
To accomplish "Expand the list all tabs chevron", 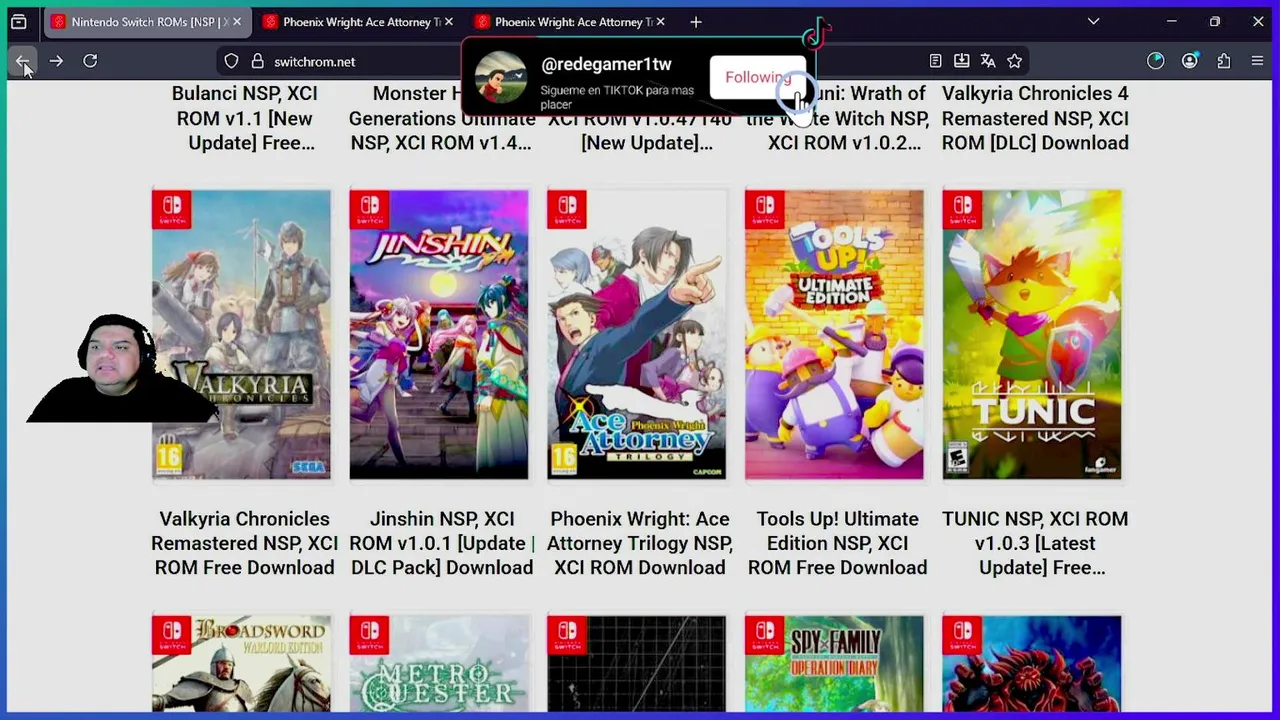I will coord(1093,22).
